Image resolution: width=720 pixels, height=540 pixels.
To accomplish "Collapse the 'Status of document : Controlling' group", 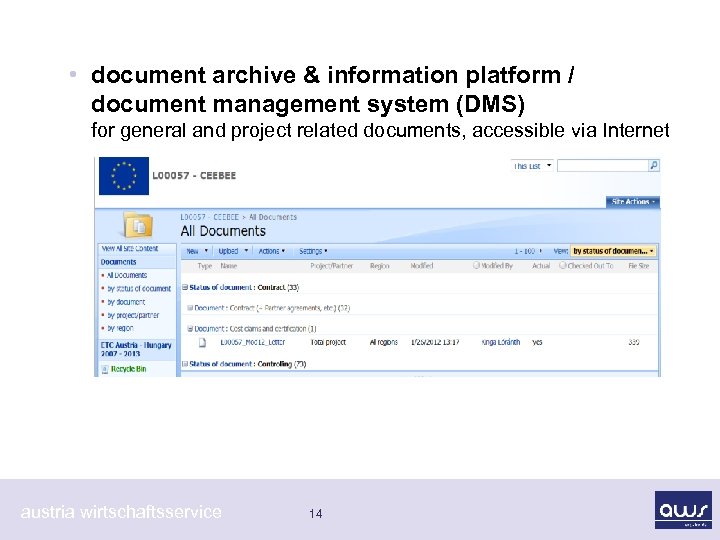I will coord(185,364).
